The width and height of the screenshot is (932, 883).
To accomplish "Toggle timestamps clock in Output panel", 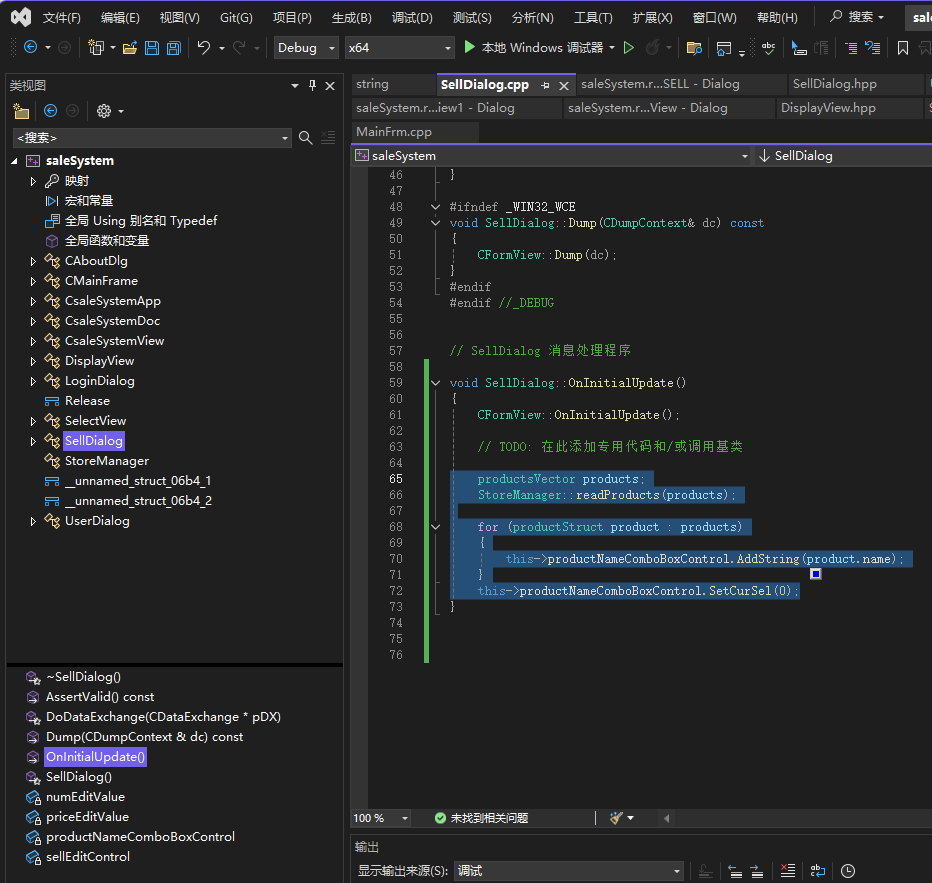I will click(x=848, y=871).
